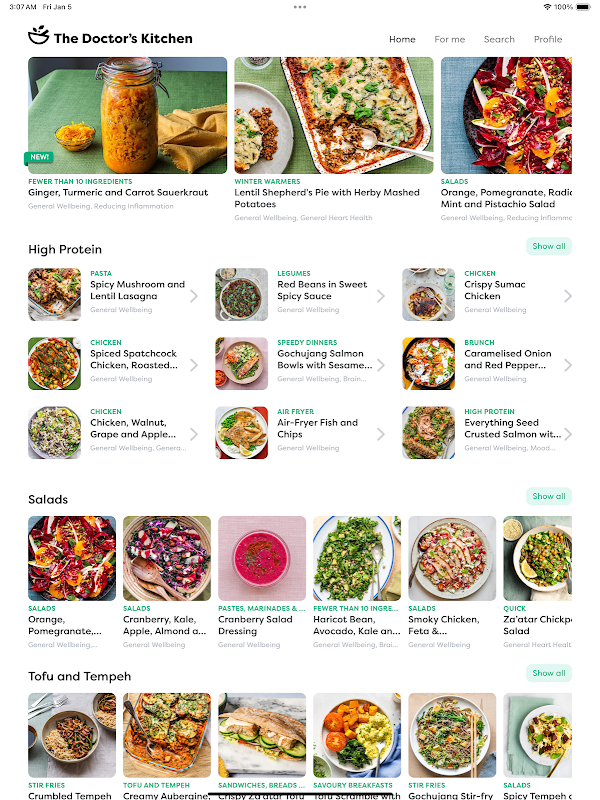Open Crispy Sumac Chicken chevron arrow

coord(568,296)
